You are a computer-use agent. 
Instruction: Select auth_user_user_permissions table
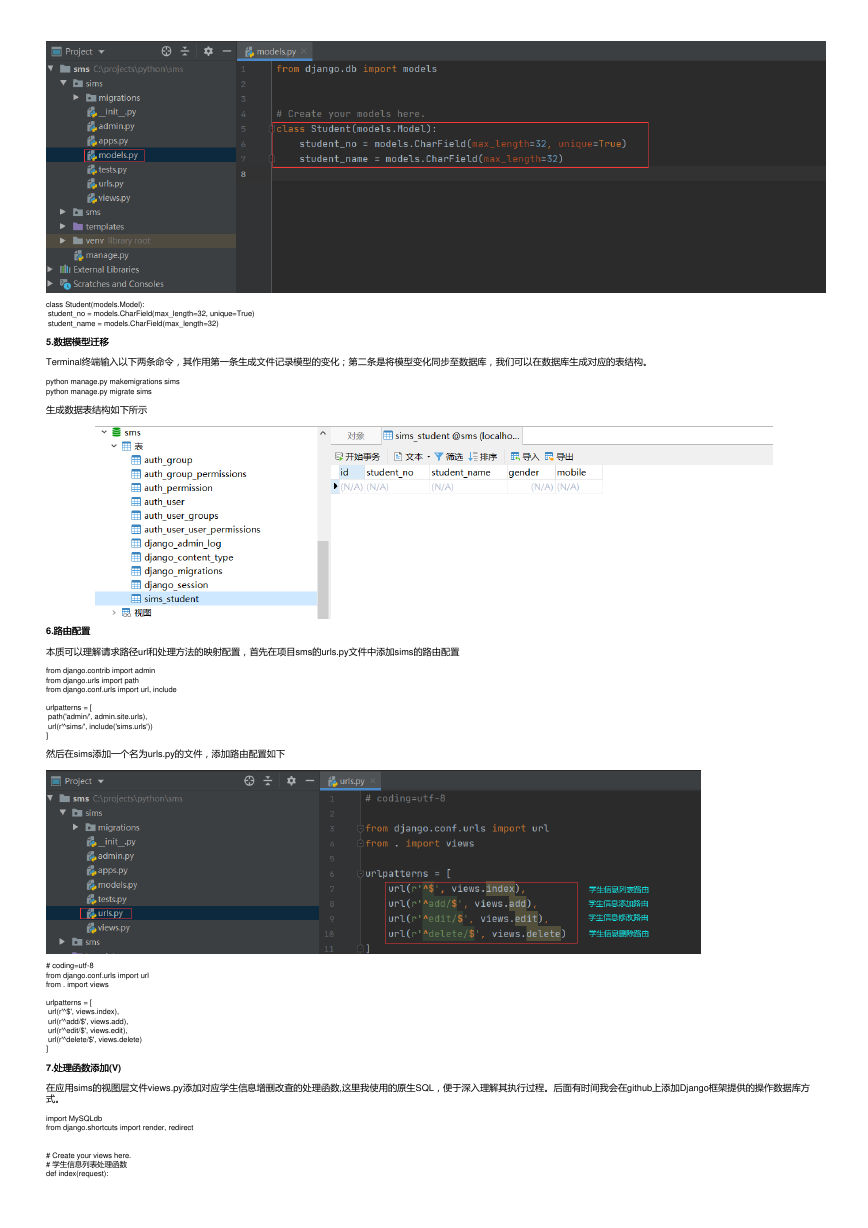(x=196, y=530)
